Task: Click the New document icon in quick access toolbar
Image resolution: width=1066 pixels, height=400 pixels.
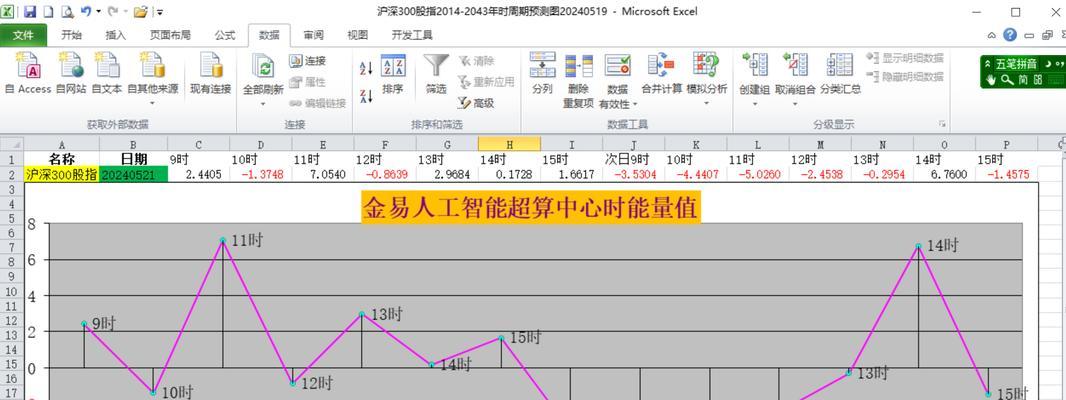Action: [48, 12]
